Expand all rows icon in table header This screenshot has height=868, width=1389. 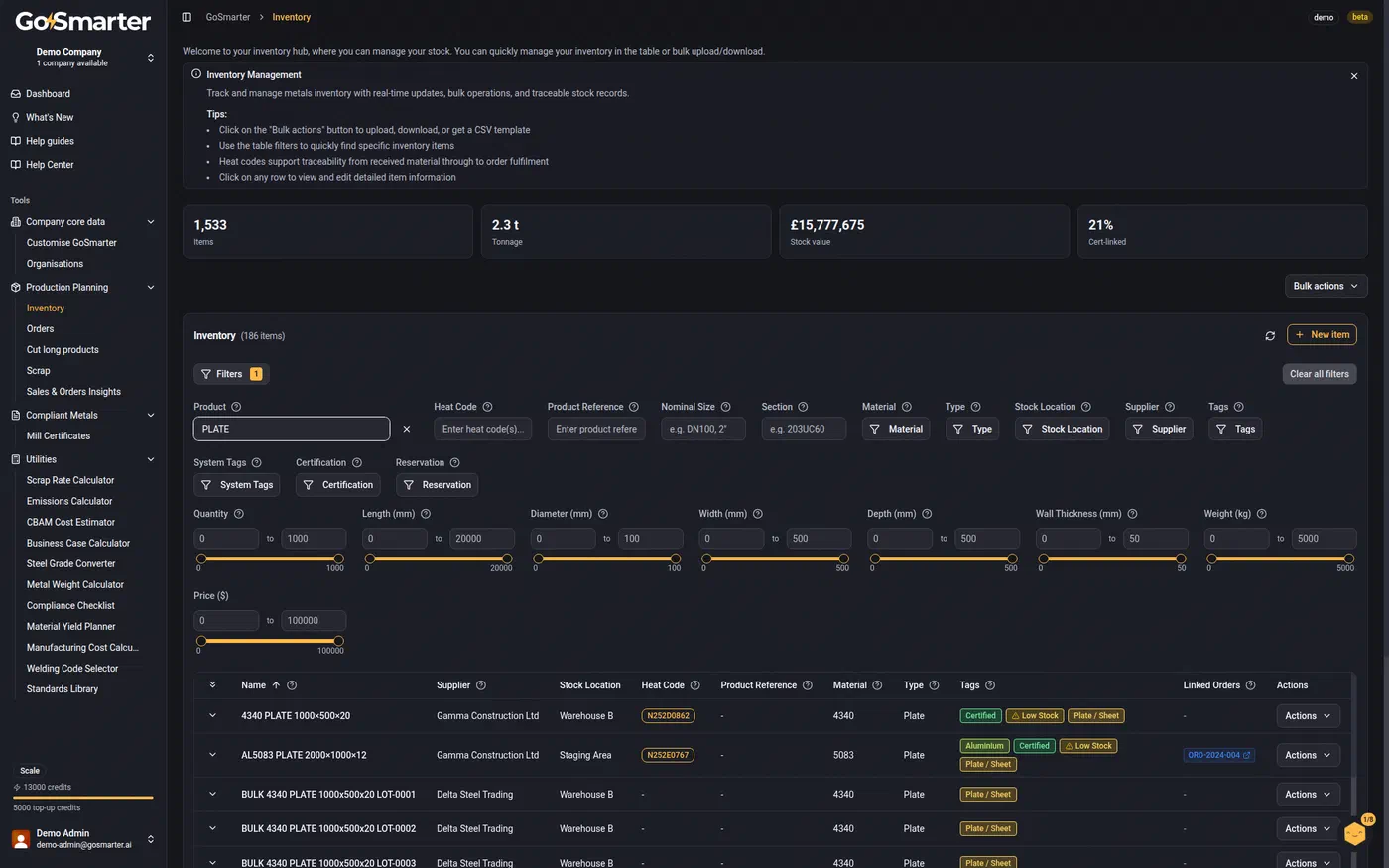[212, 685]
